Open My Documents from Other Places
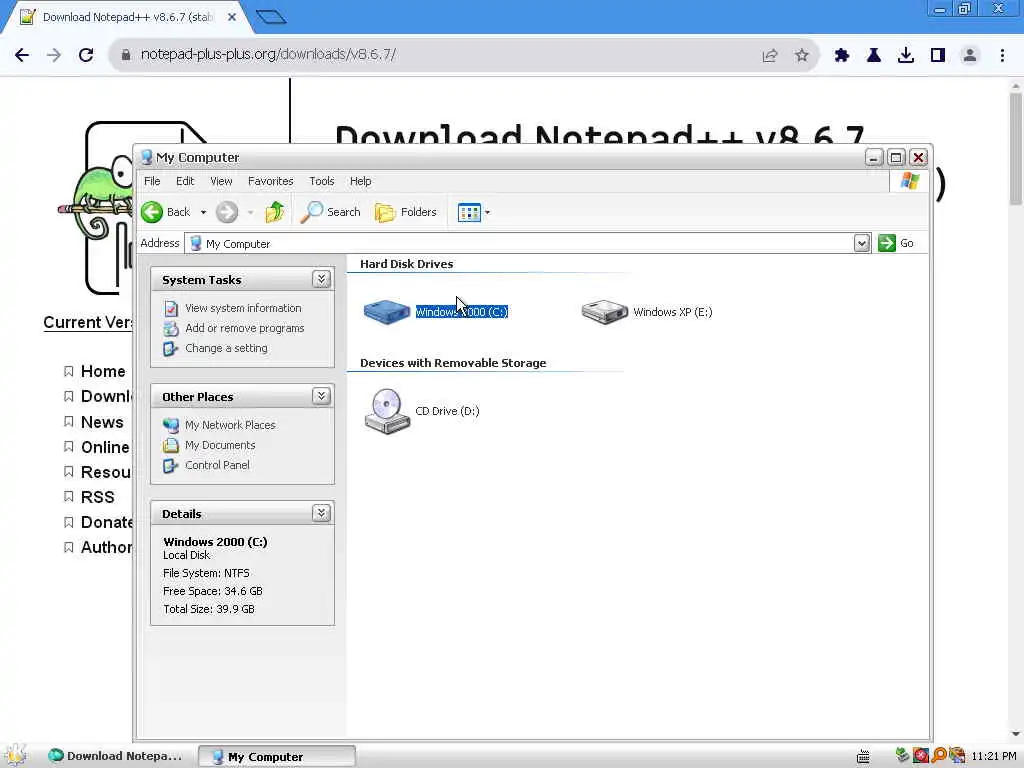This screenshot has height=768, width=1024. pyautogui.click(x=220, y=445)
